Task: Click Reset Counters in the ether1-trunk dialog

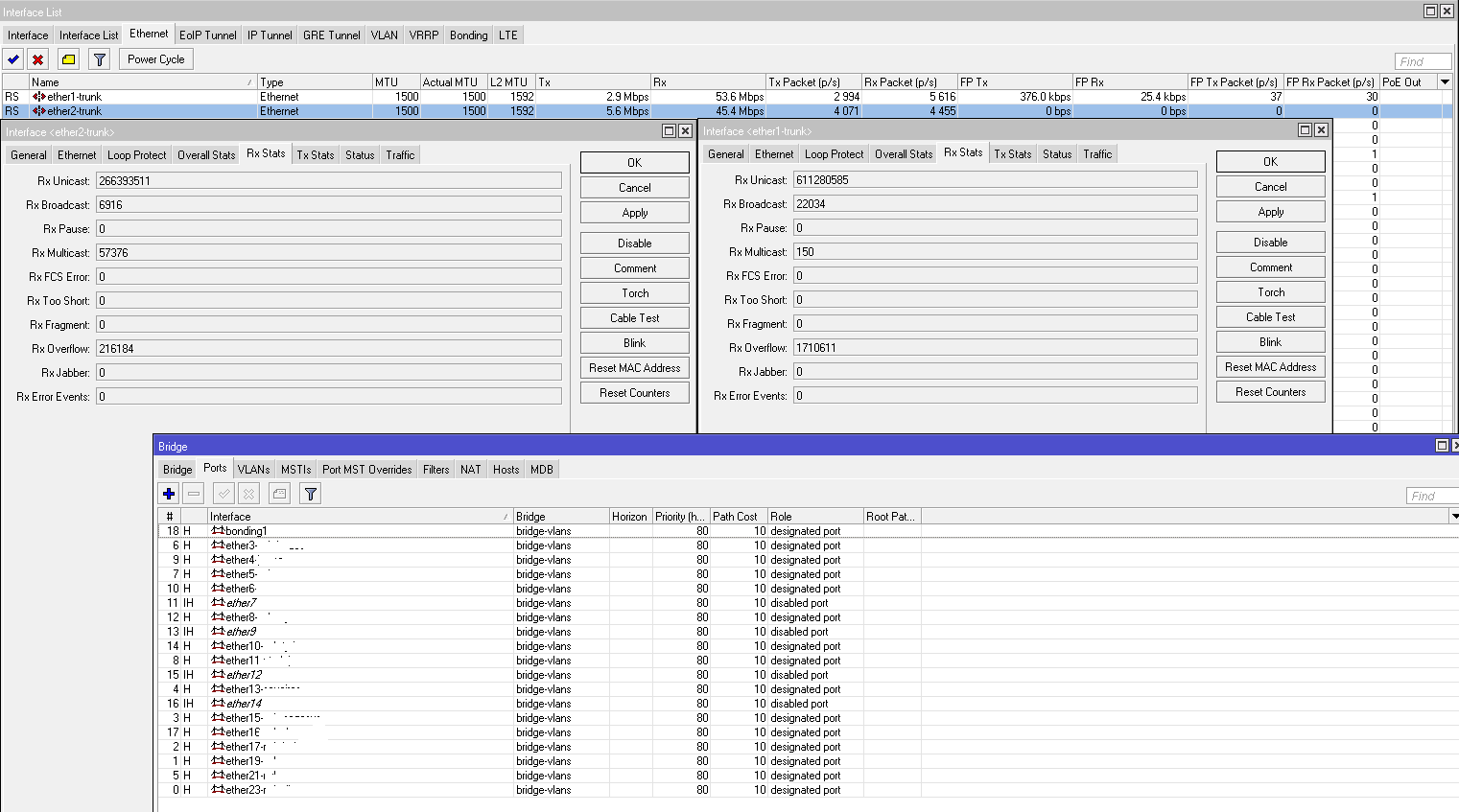Action: 1271,392
